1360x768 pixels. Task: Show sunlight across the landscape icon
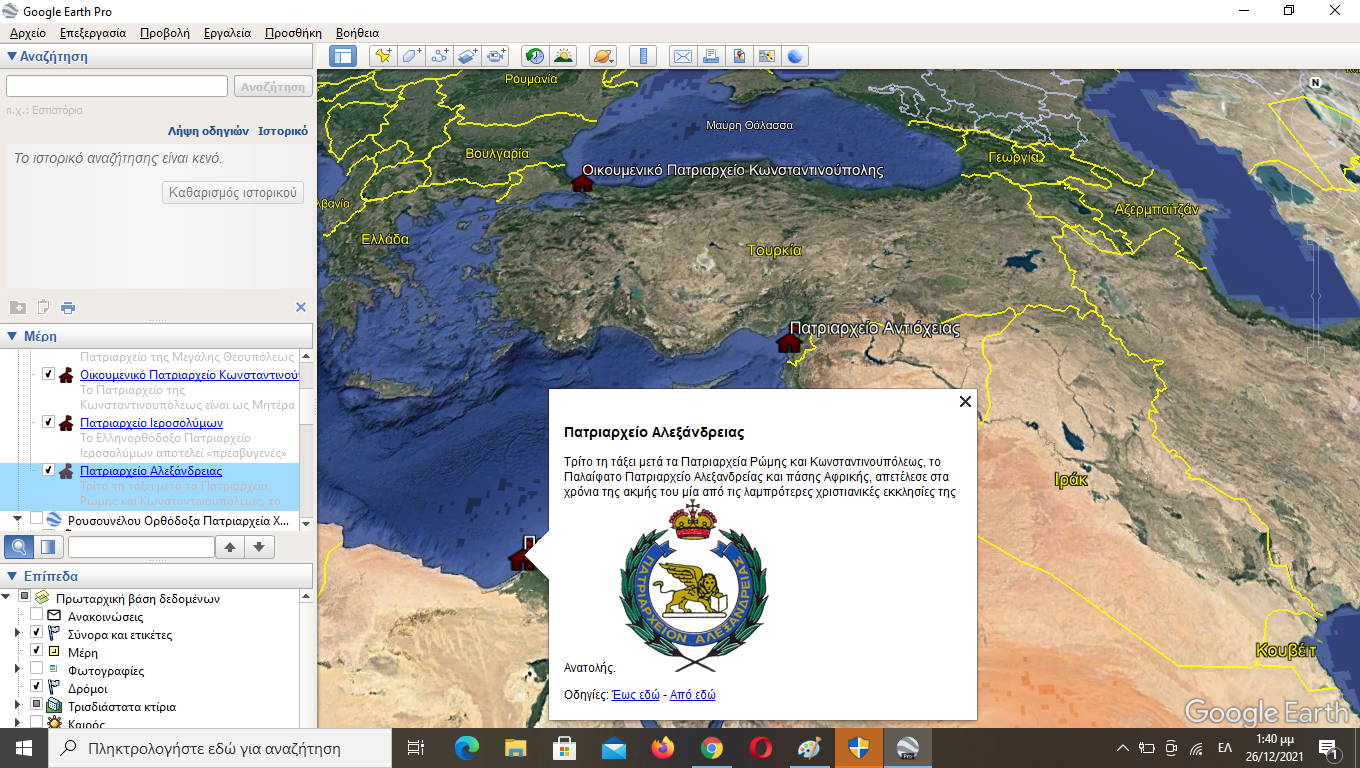tap(563, 56)
